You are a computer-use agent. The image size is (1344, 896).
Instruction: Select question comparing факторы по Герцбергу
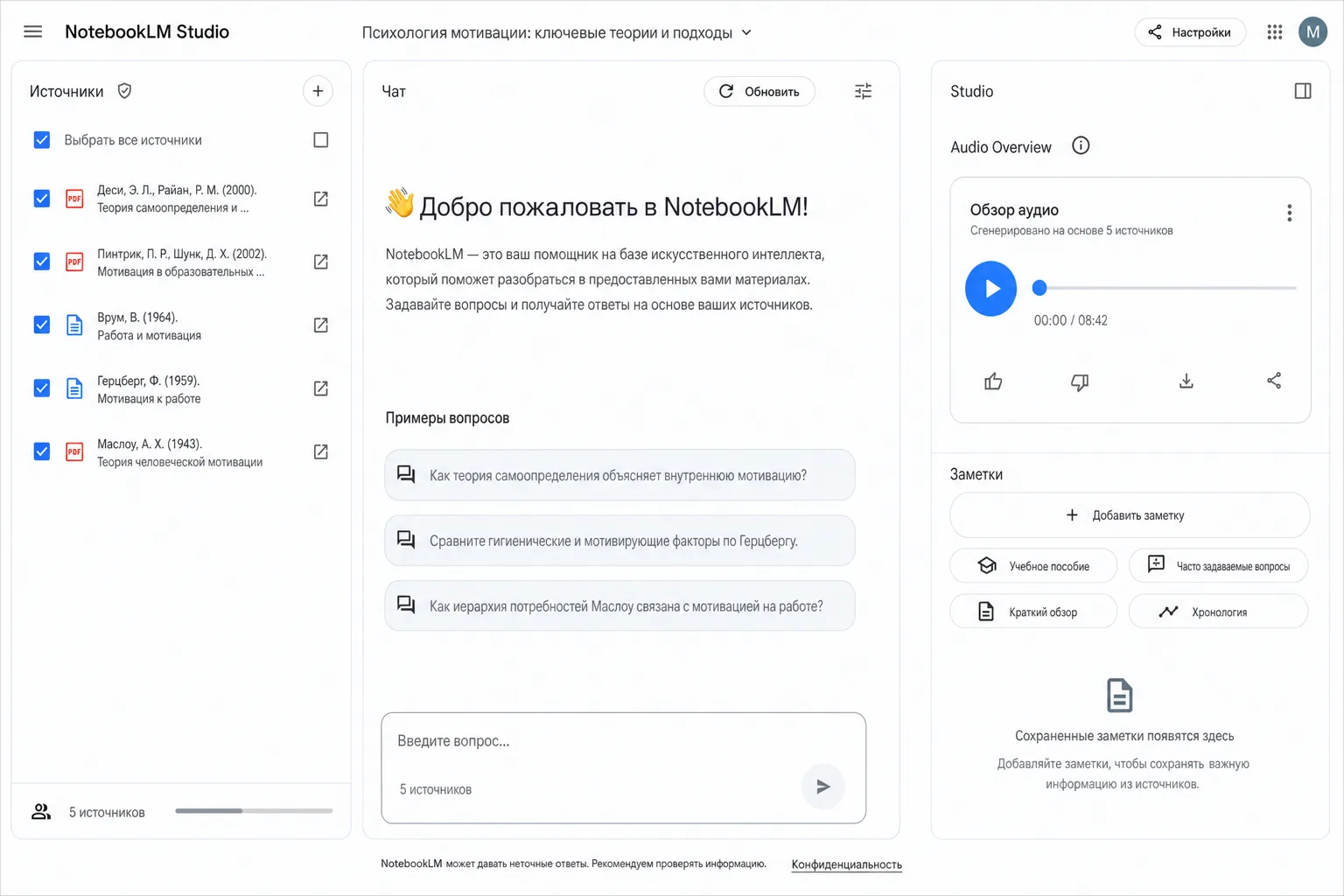click(619, 541)
